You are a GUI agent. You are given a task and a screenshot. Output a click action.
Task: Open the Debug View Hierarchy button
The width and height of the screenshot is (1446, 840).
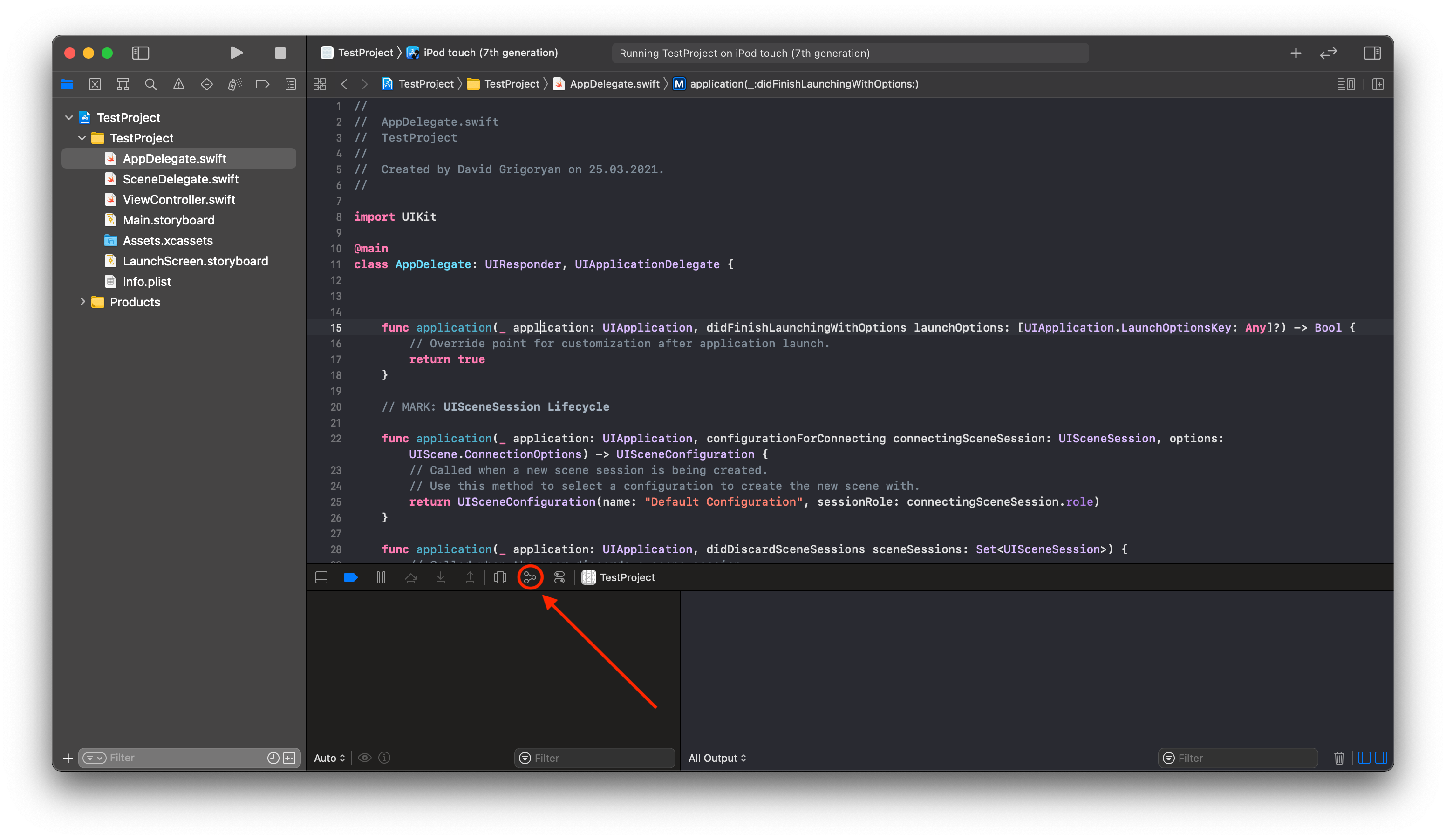[500, 577]
